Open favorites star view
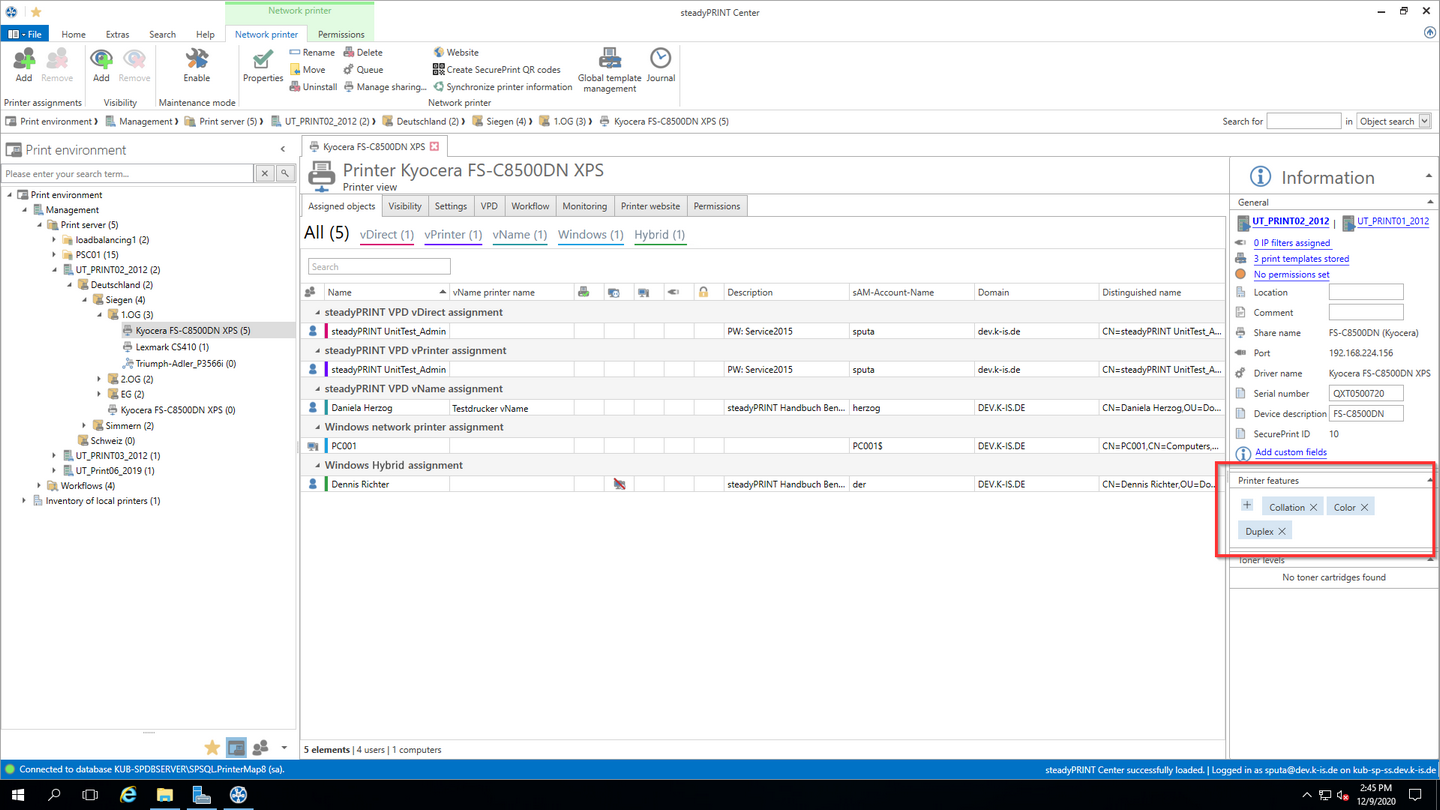1440x810 pixels. (212, 748)
